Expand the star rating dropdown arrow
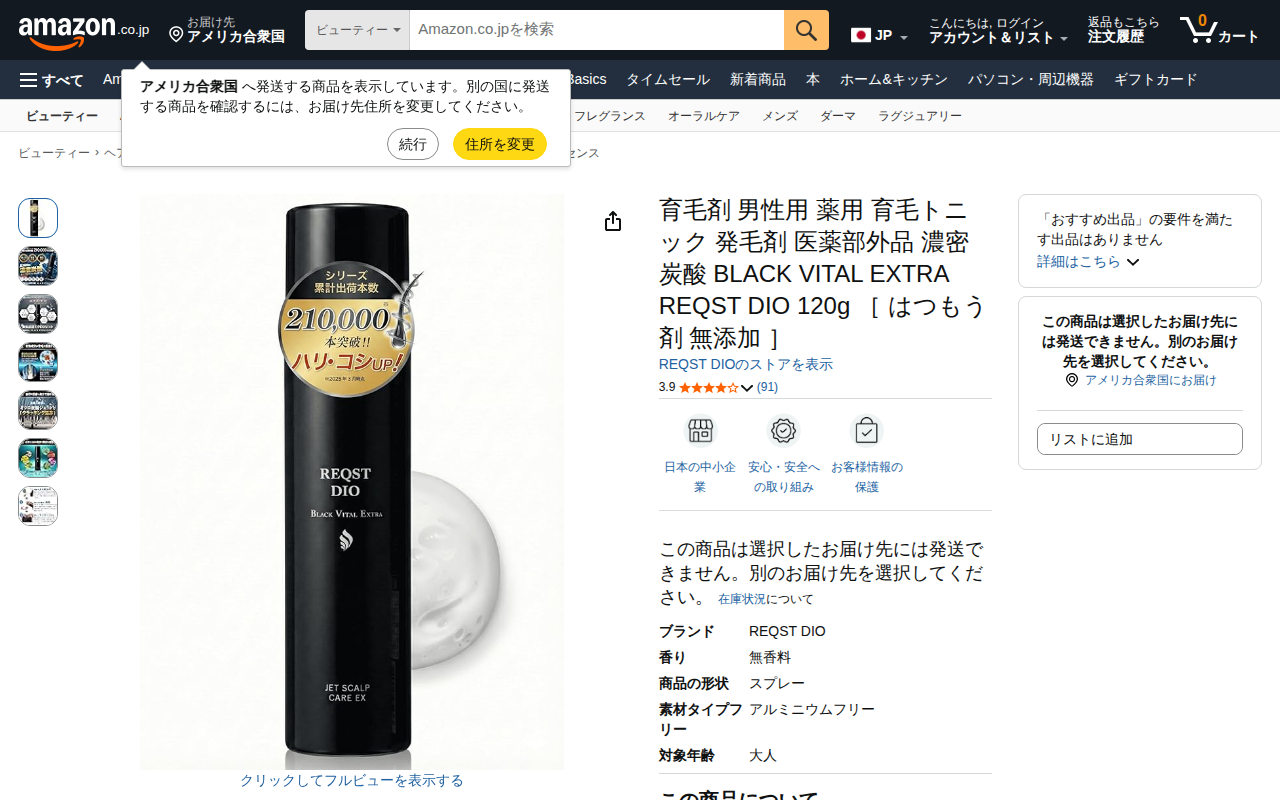 point(747,388)
